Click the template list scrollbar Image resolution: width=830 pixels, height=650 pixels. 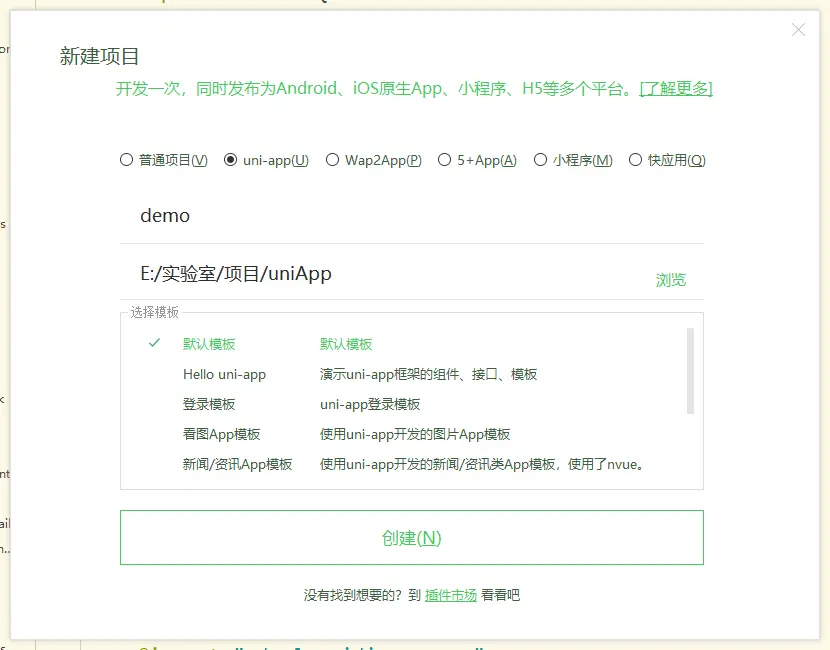point(690,371)
